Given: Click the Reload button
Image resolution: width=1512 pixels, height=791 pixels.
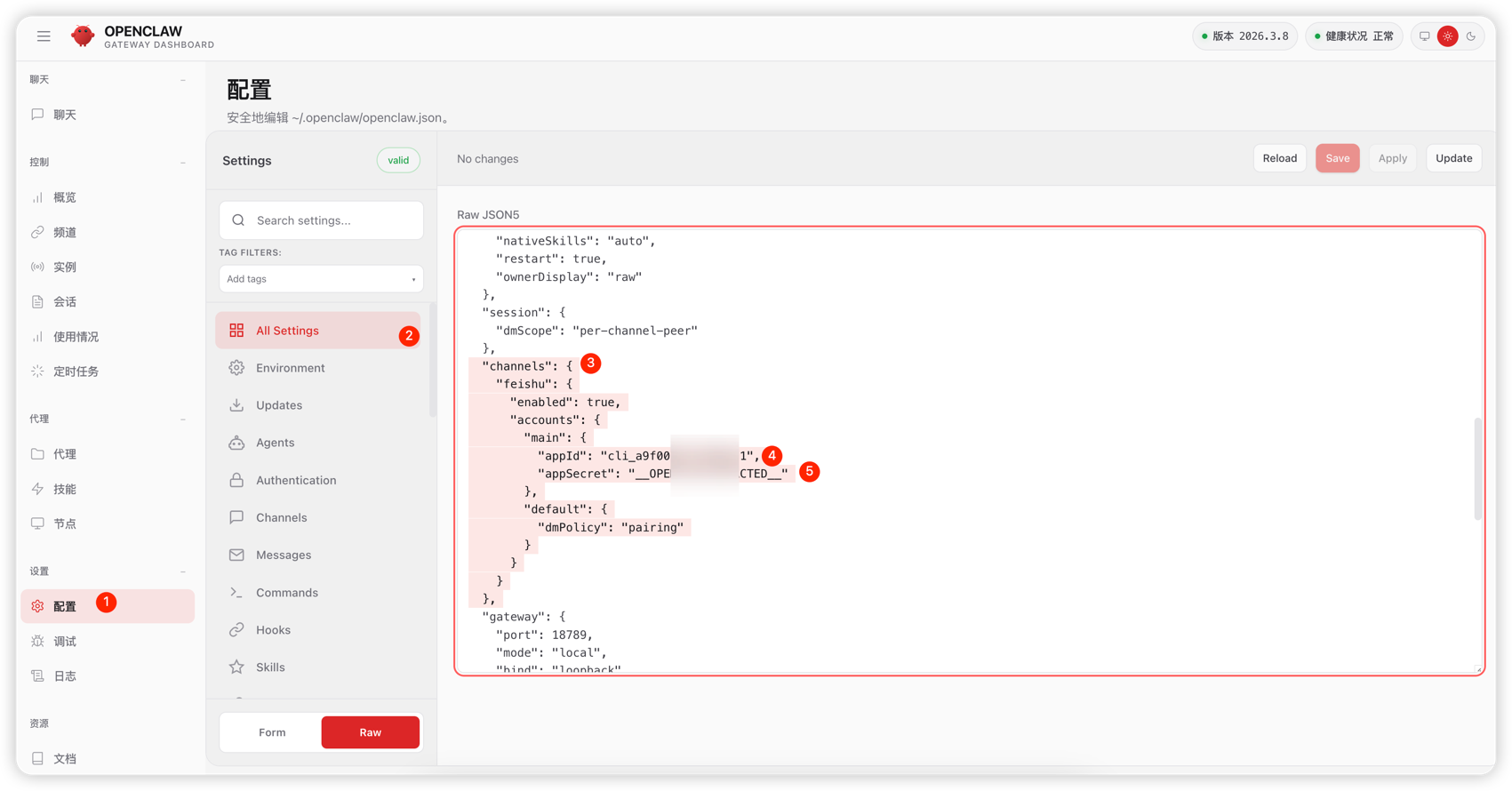Looking at the screenshot, I should pyautogui.click(x=1279, y=158).
